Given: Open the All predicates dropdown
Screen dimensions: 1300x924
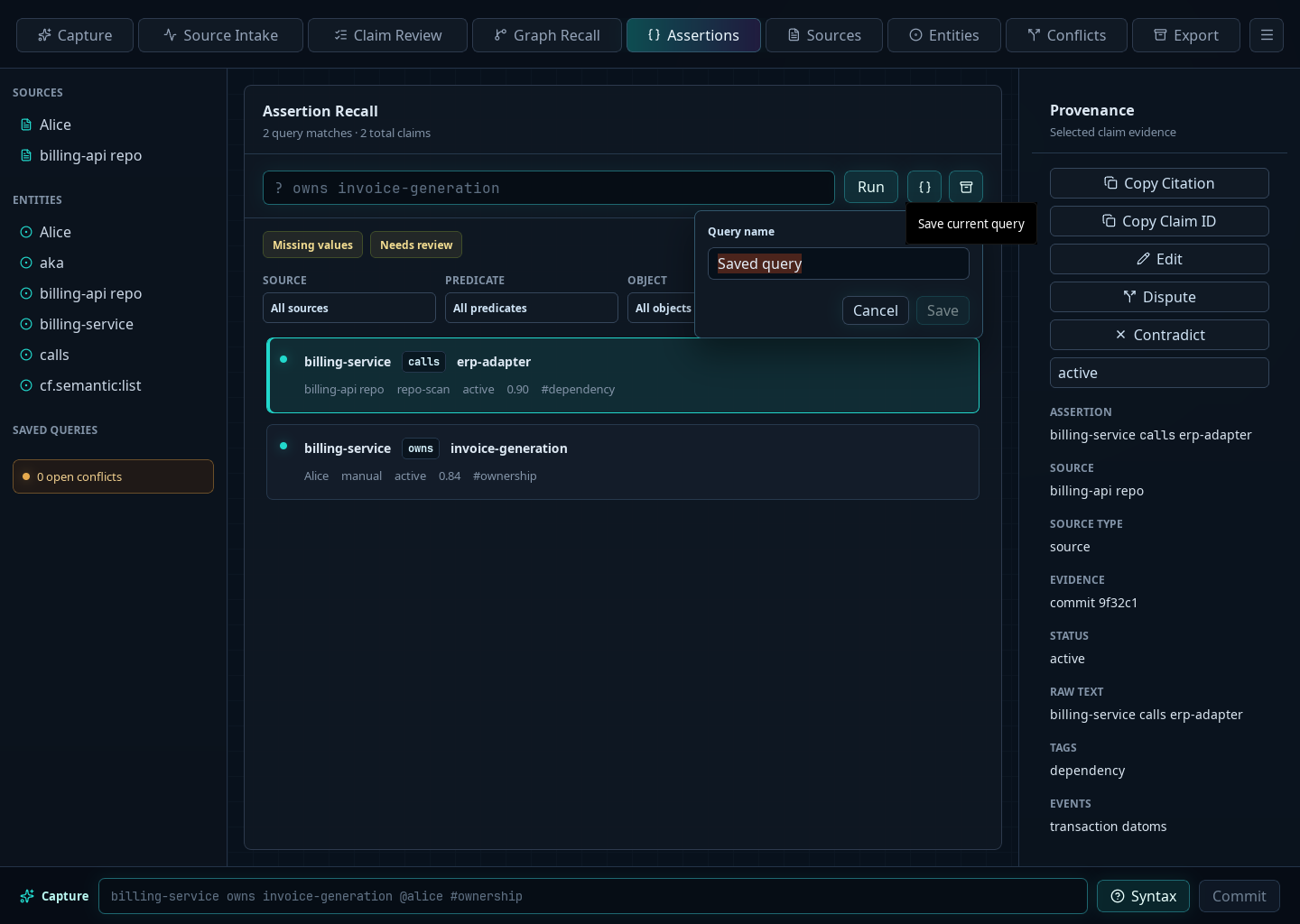Looking at the screenshot, I should [532, 308].
